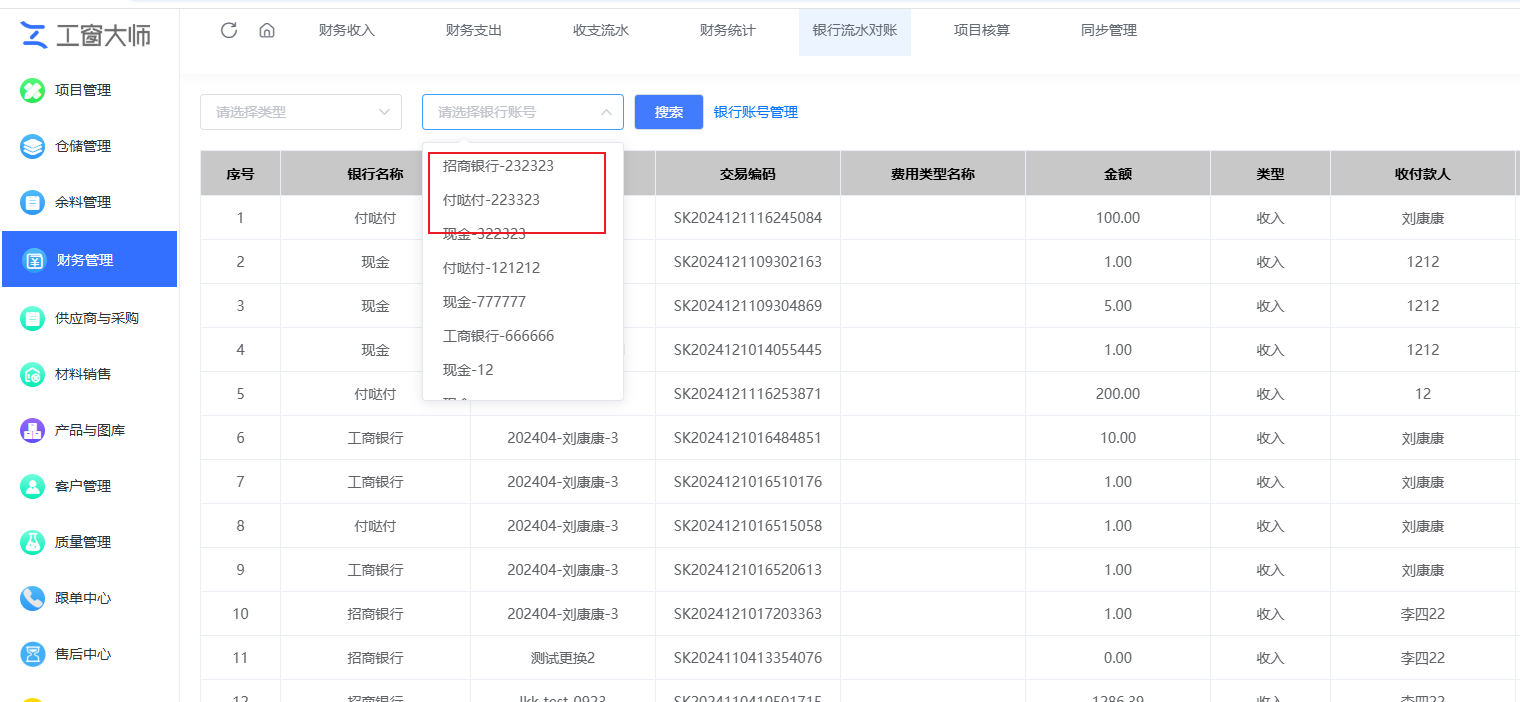
Task: Open 仓储管理 sidebar icon
Action: pyautogui.click(x=33, y=146)
